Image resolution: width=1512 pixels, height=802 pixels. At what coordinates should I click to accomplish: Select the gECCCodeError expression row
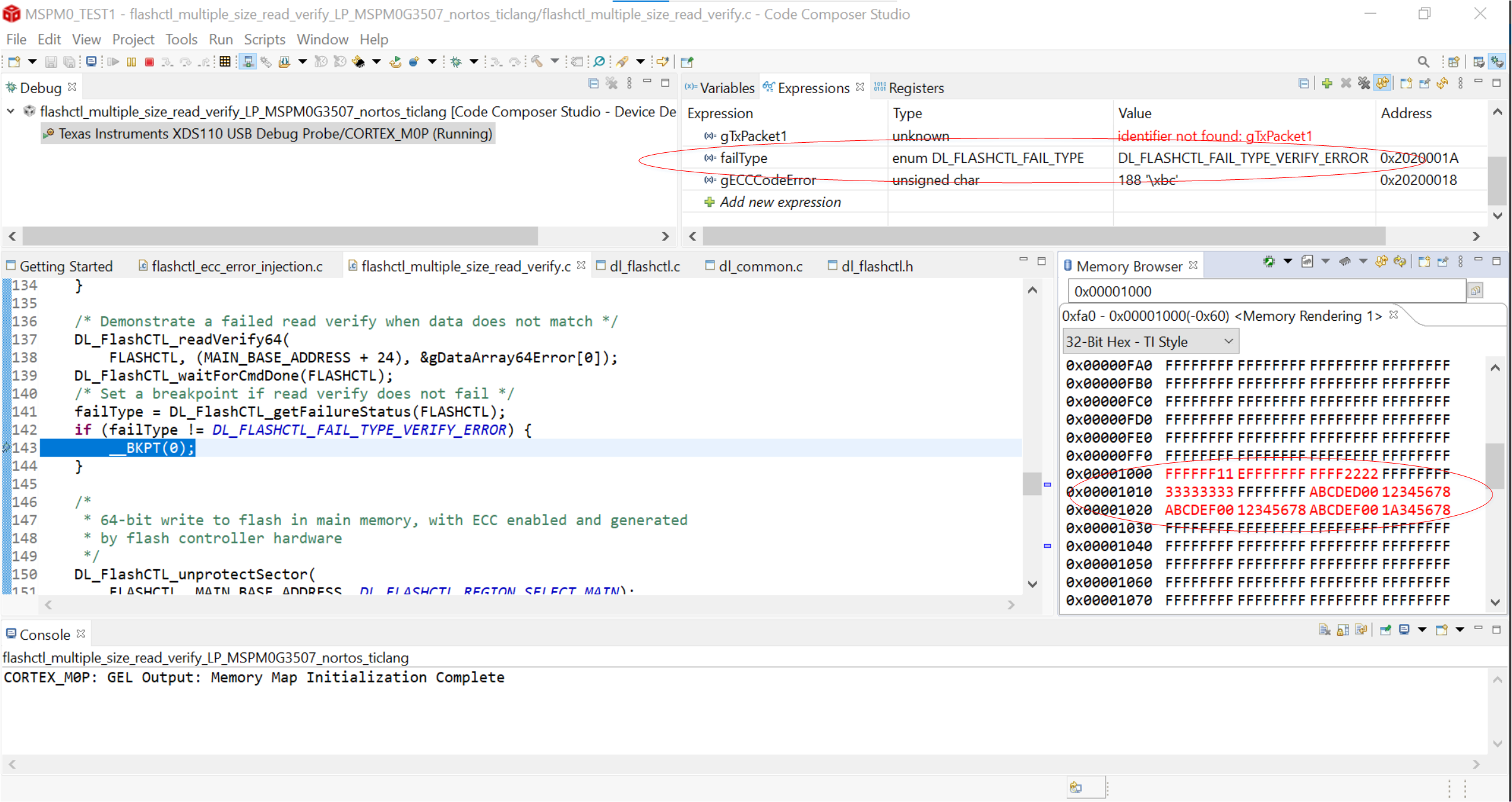[1085, 180]
